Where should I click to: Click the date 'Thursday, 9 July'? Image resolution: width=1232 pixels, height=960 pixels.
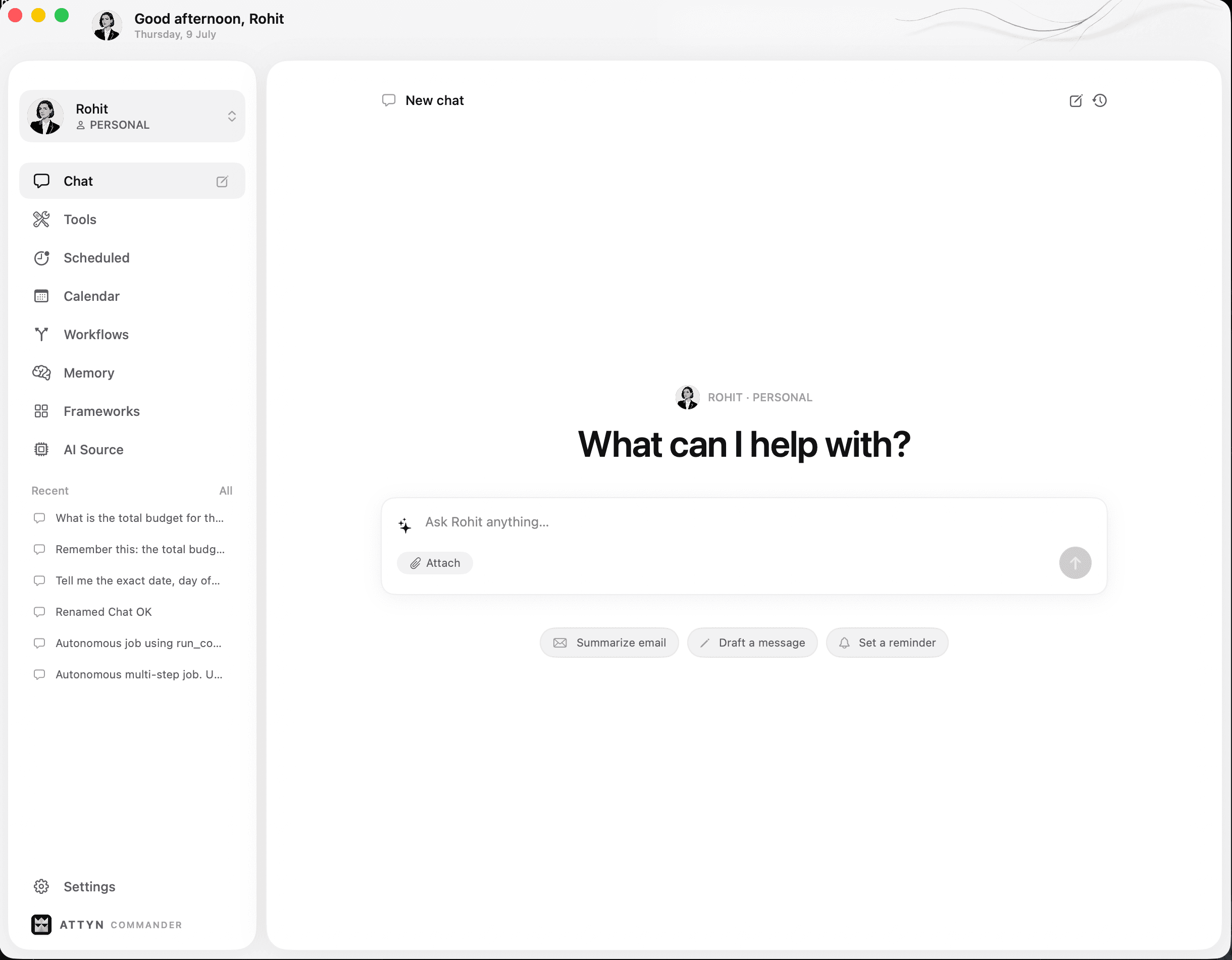(175, 34)
